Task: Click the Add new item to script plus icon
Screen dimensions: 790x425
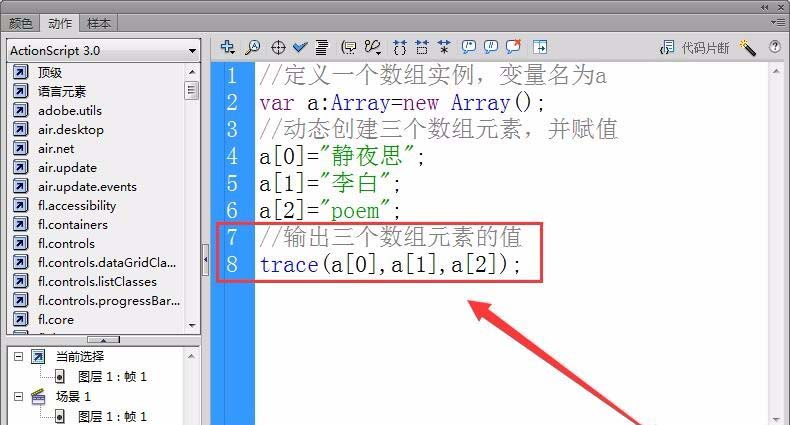Action: point(227,47)
